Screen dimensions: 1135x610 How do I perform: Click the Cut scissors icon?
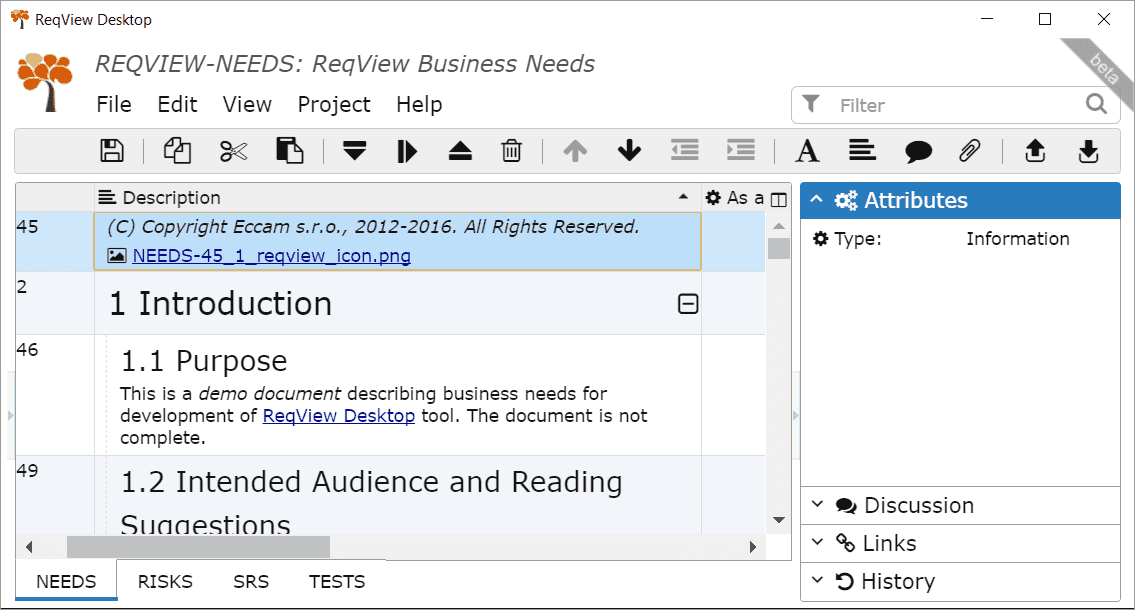(x=233, y=151)
